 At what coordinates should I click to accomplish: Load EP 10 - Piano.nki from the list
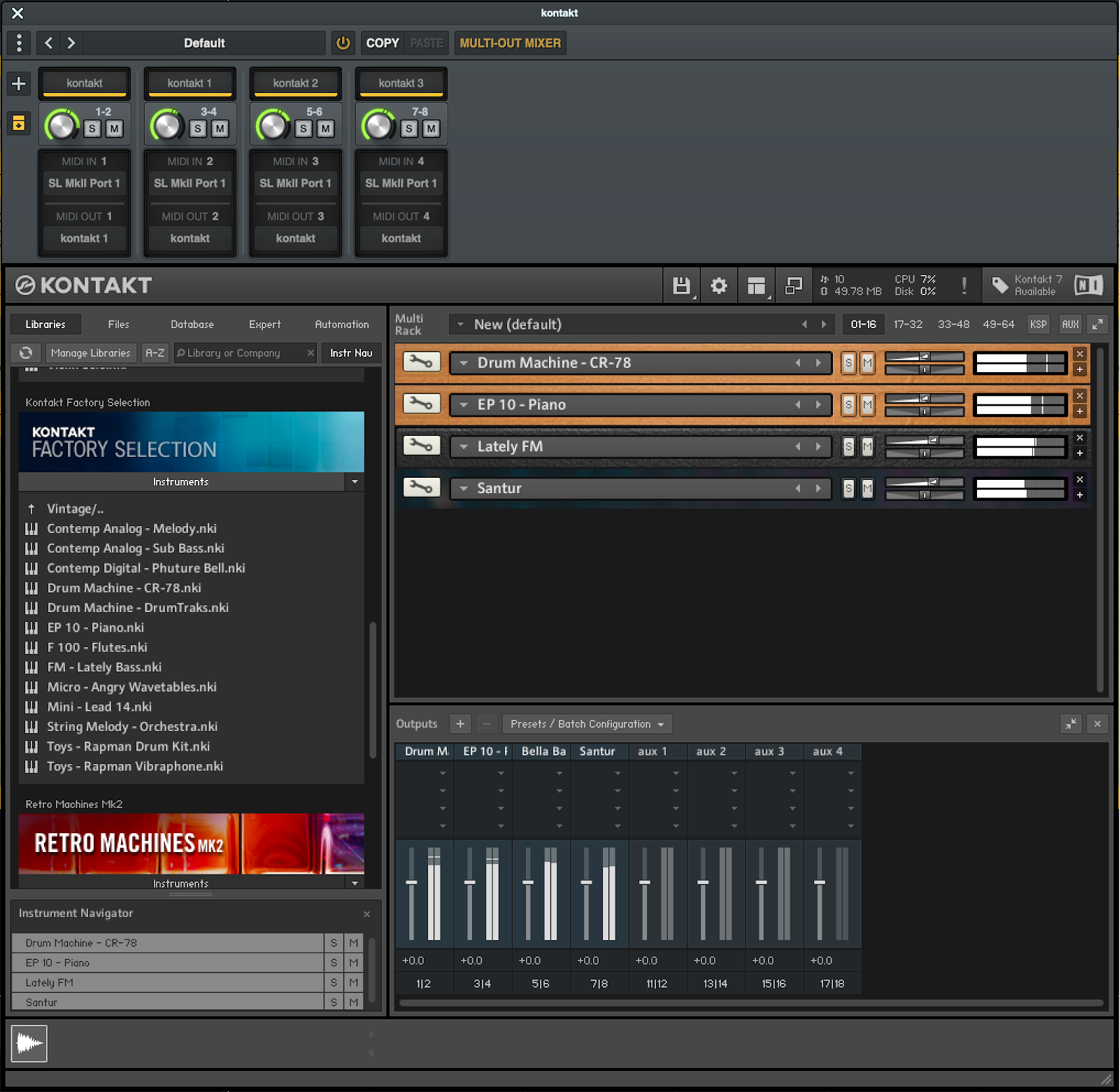coord(96,627)
